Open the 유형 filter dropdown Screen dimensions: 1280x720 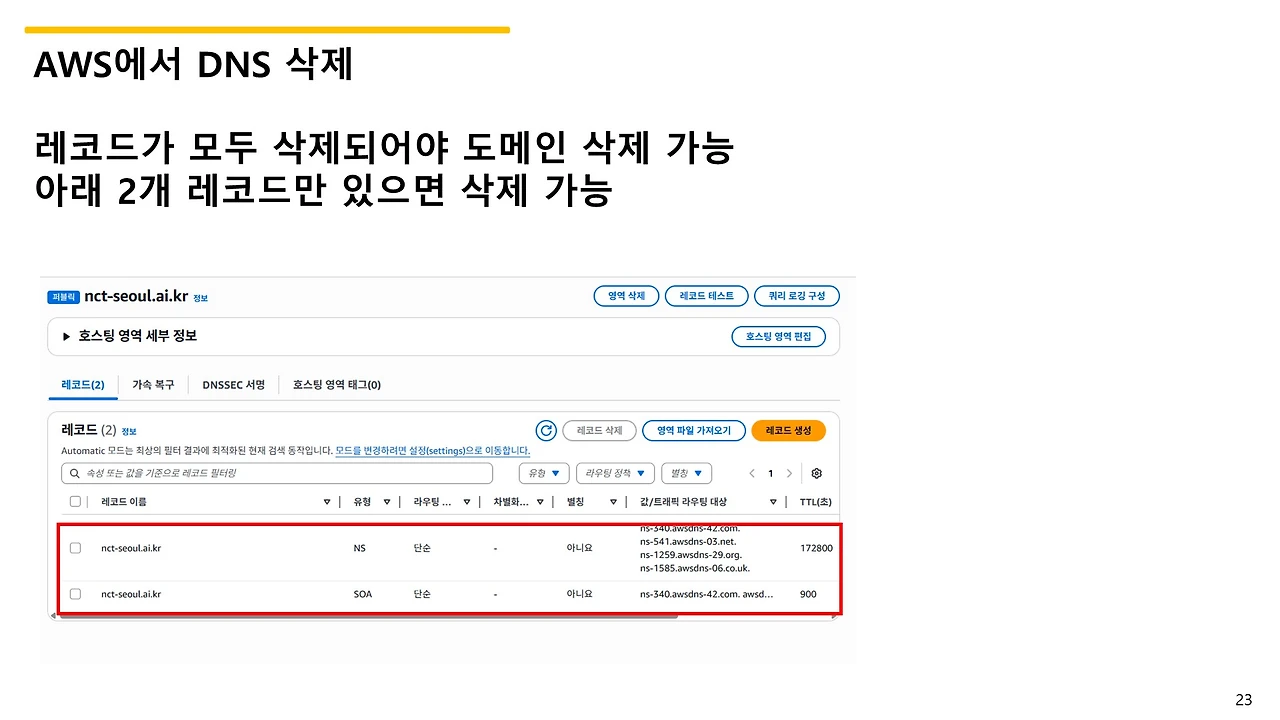543,472
